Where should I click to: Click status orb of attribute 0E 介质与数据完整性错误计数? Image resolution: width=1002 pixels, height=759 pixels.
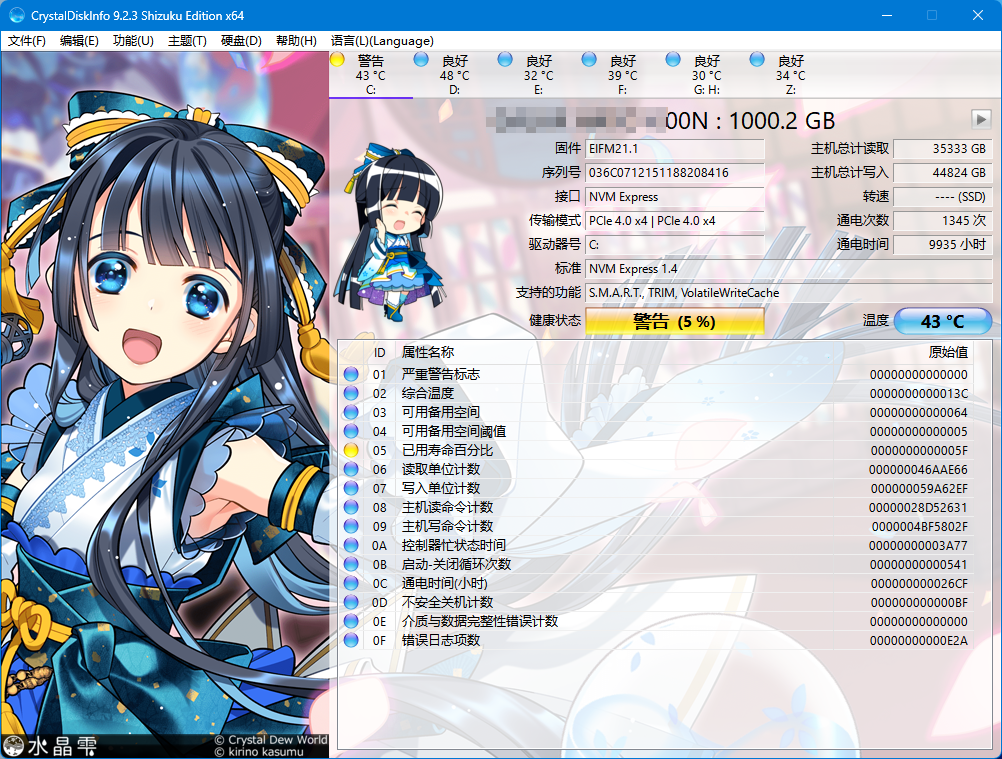351,621
